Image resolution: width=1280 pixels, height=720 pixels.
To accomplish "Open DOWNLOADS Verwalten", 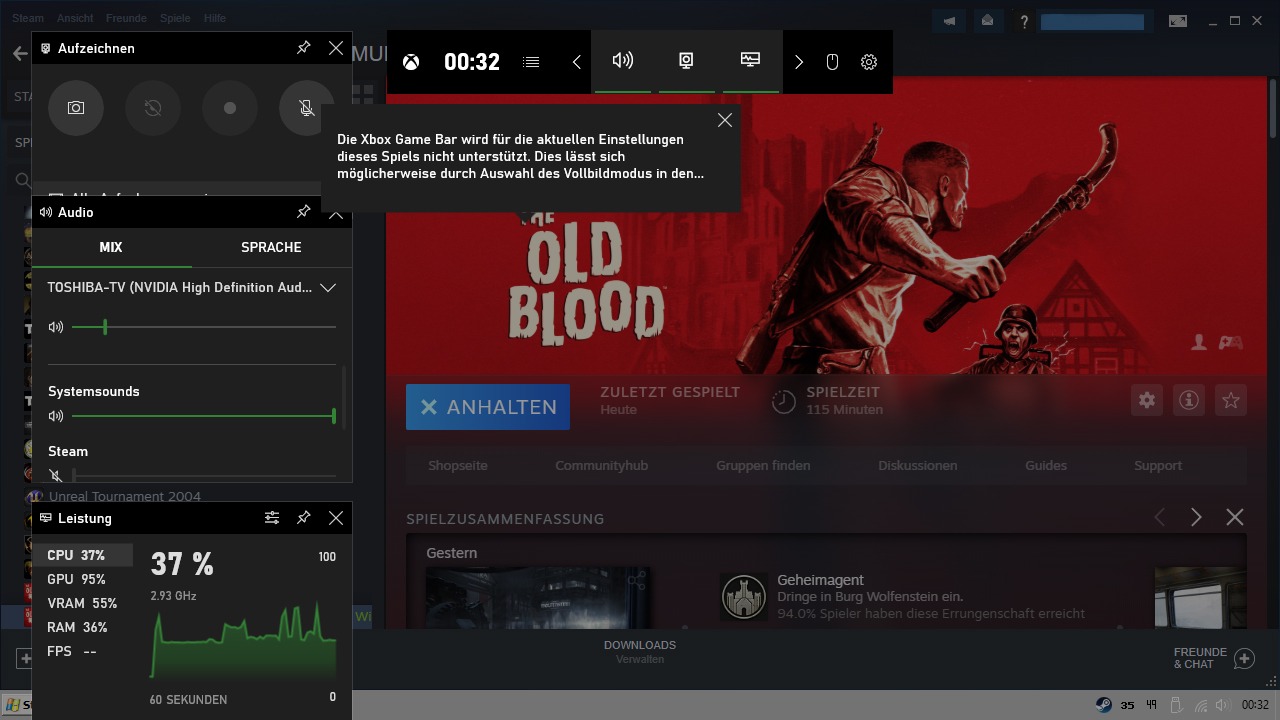I will coord(640,652).
